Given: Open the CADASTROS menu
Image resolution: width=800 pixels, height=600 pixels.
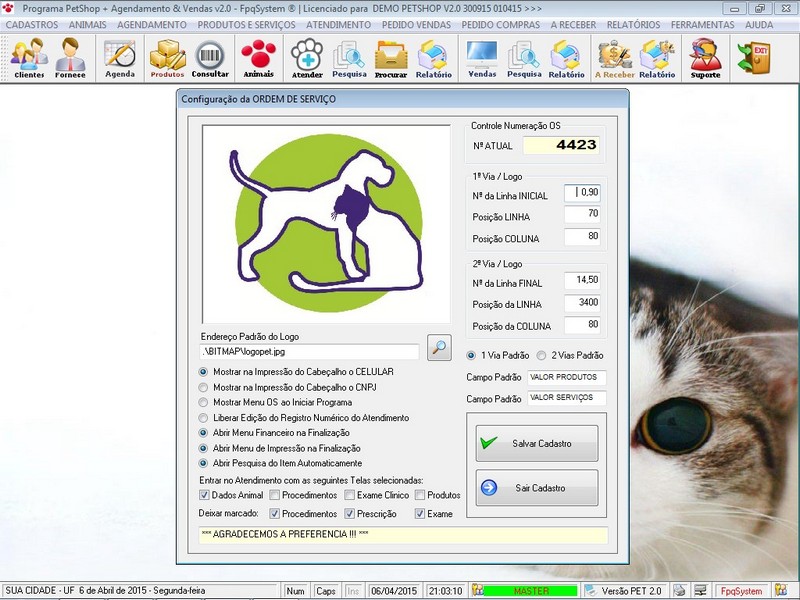Looking at the screenshot, I should pos(32,24).
